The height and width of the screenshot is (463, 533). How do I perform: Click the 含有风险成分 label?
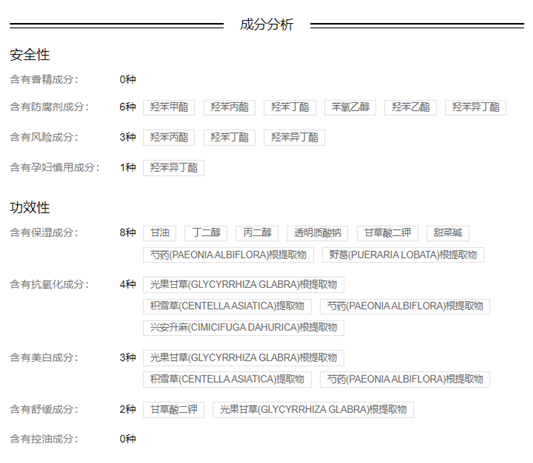[x=44, y=137]
